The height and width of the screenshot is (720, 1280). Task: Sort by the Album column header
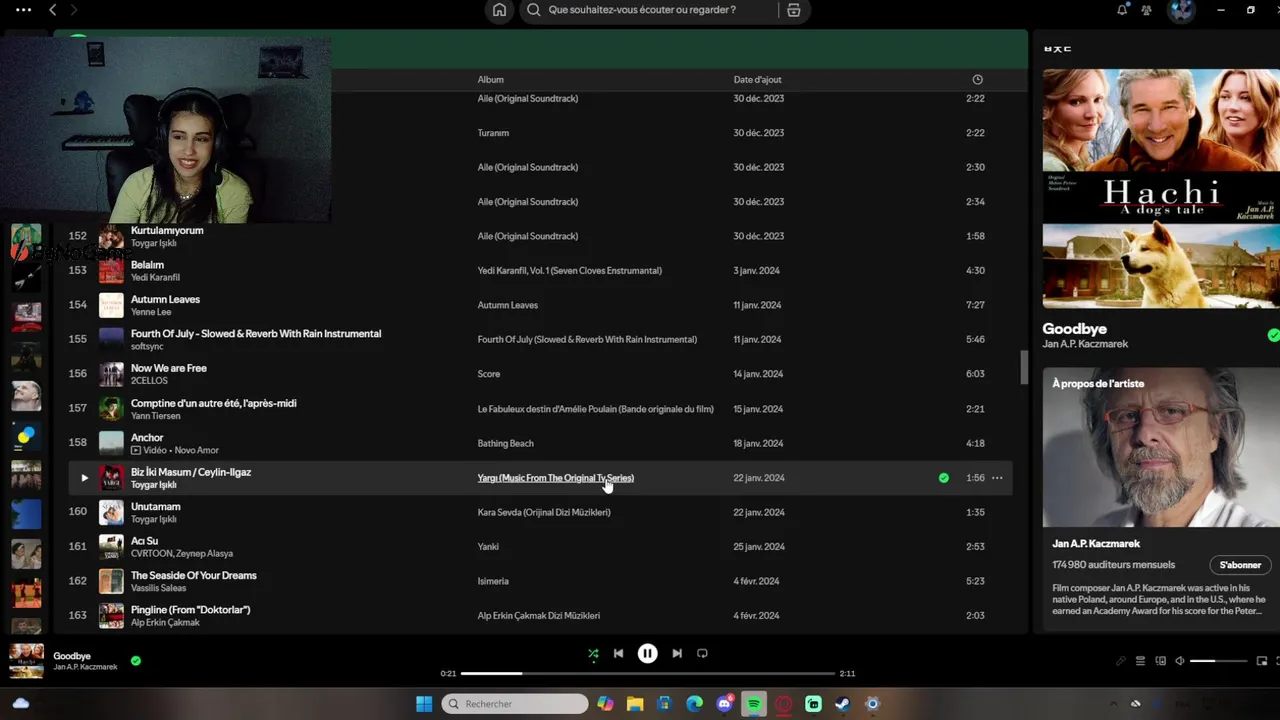[x=490, y=80]
